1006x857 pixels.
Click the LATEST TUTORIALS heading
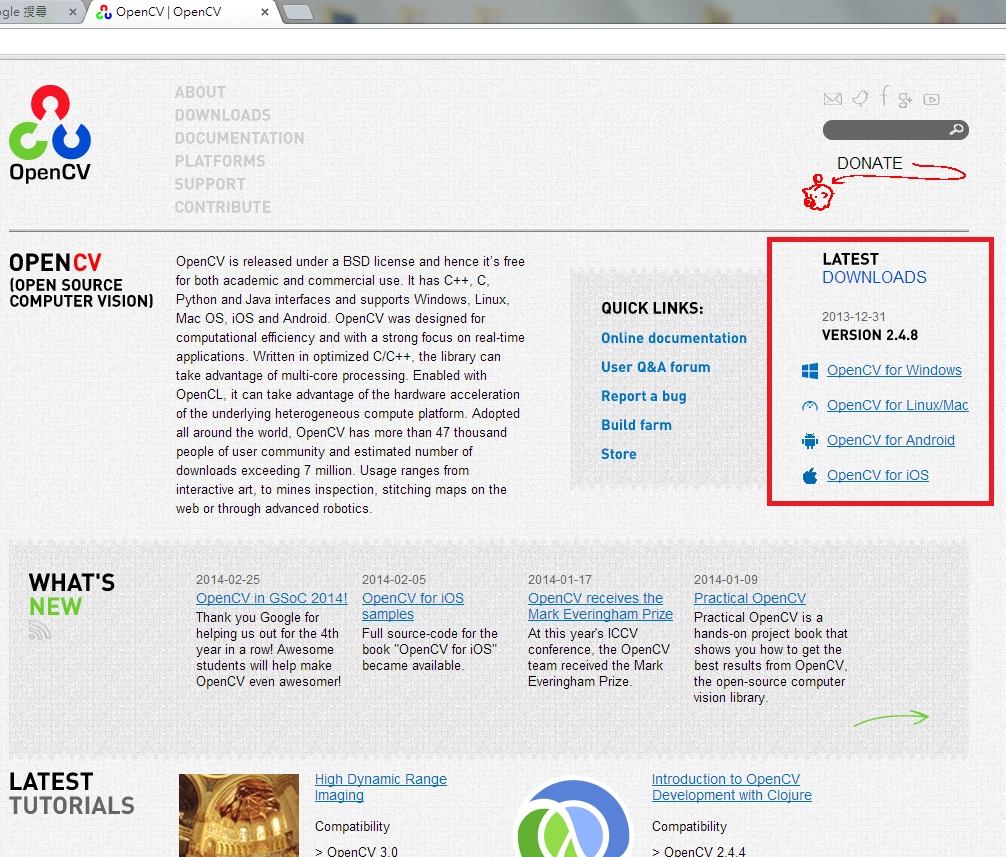(x=72, y=793)
